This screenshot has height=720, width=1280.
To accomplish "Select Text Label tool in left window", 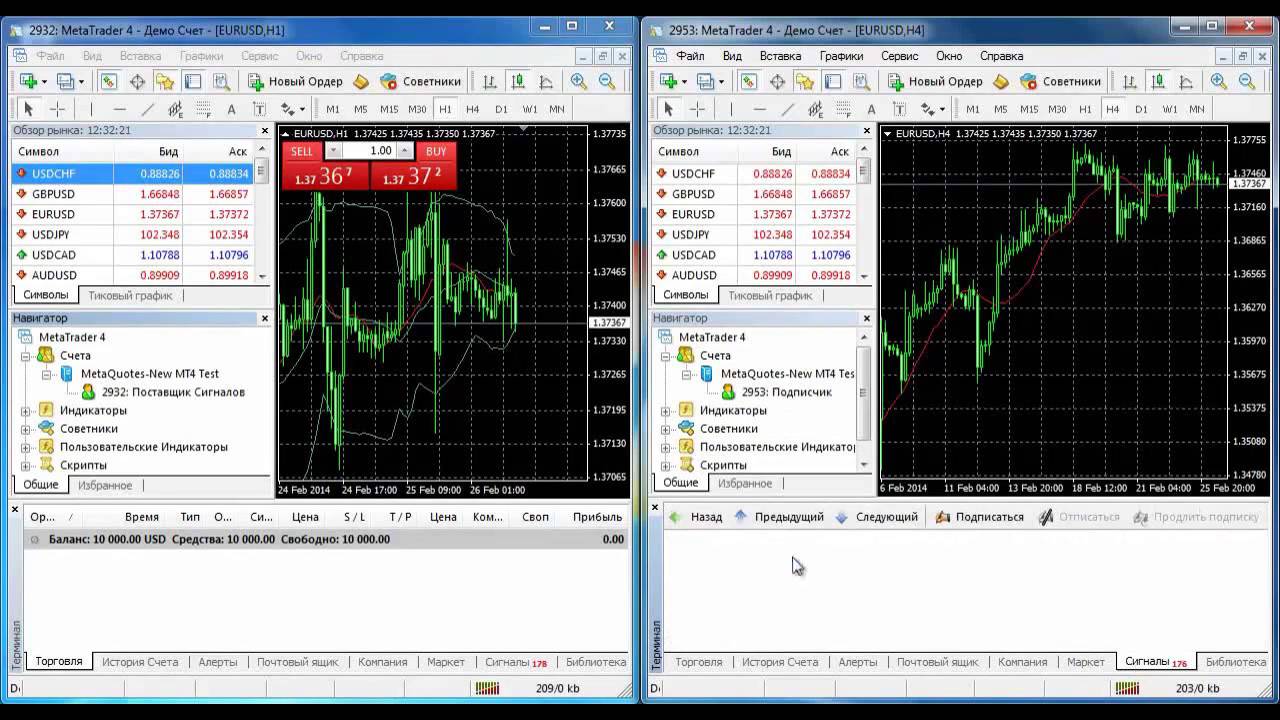I will tap(259, 109).
